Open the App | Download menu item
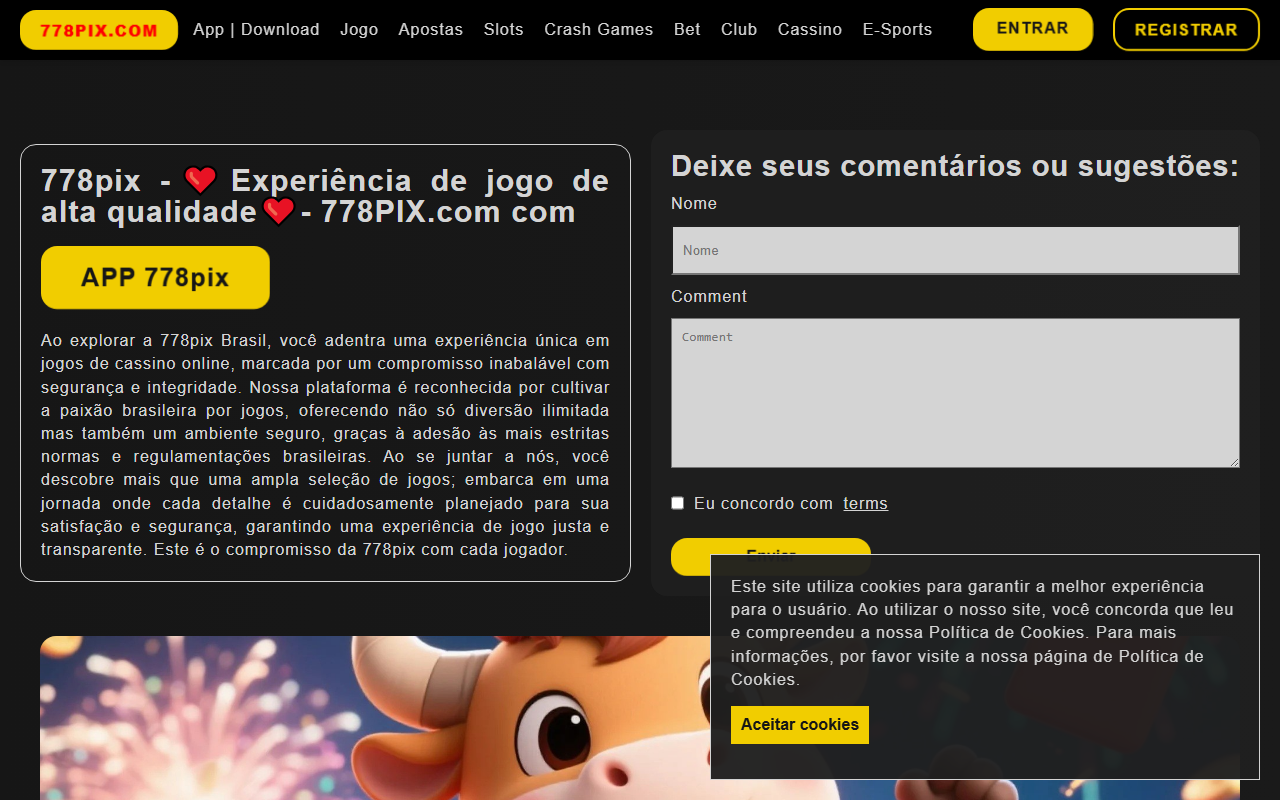 (x=256, y=30)
